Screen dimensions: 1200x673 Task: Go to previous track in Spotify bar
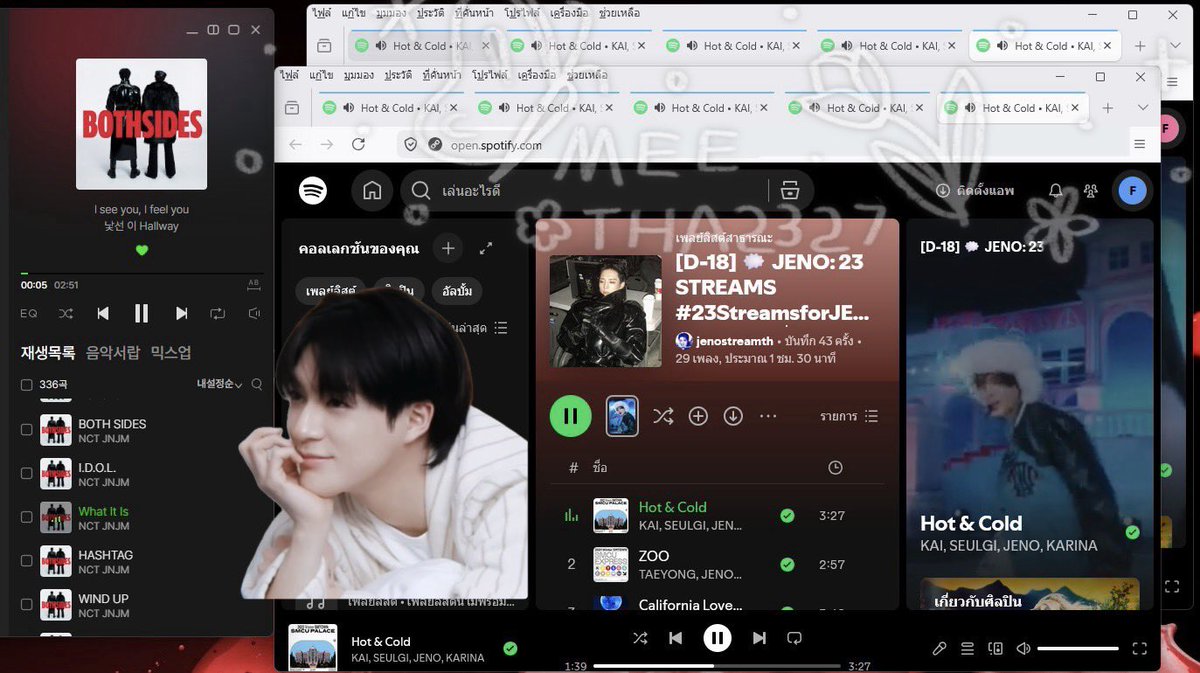(x=675, y=638)
